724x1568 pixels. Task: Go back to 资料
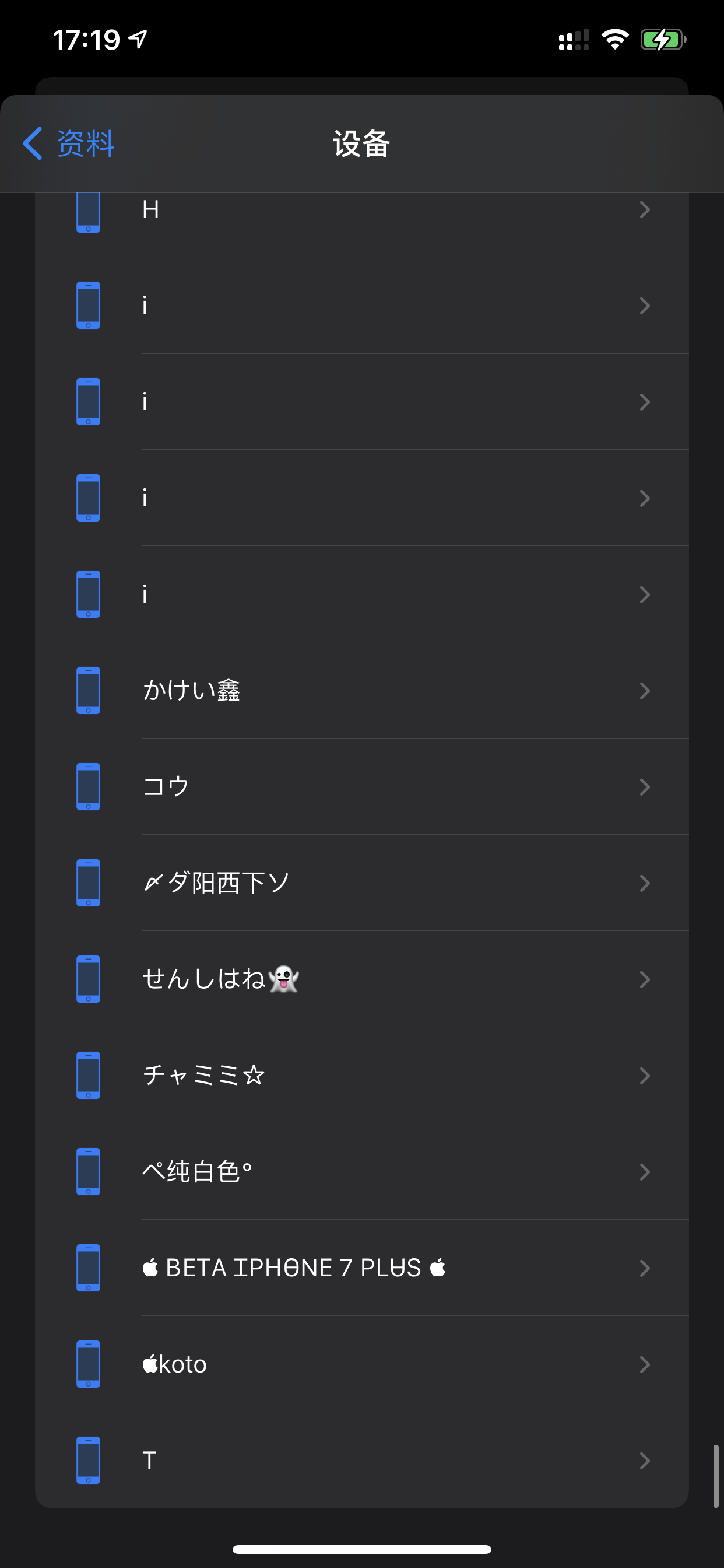[x=85, y=143]
